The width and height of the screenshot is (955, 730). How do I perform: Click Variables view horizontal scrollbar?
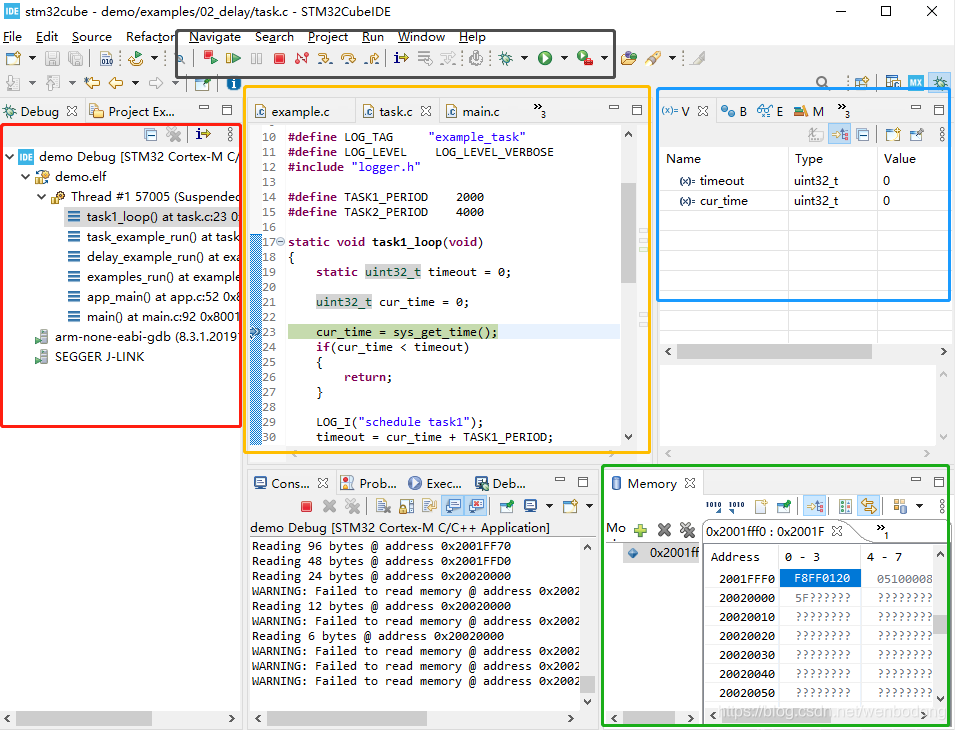(x=774, y=352)
